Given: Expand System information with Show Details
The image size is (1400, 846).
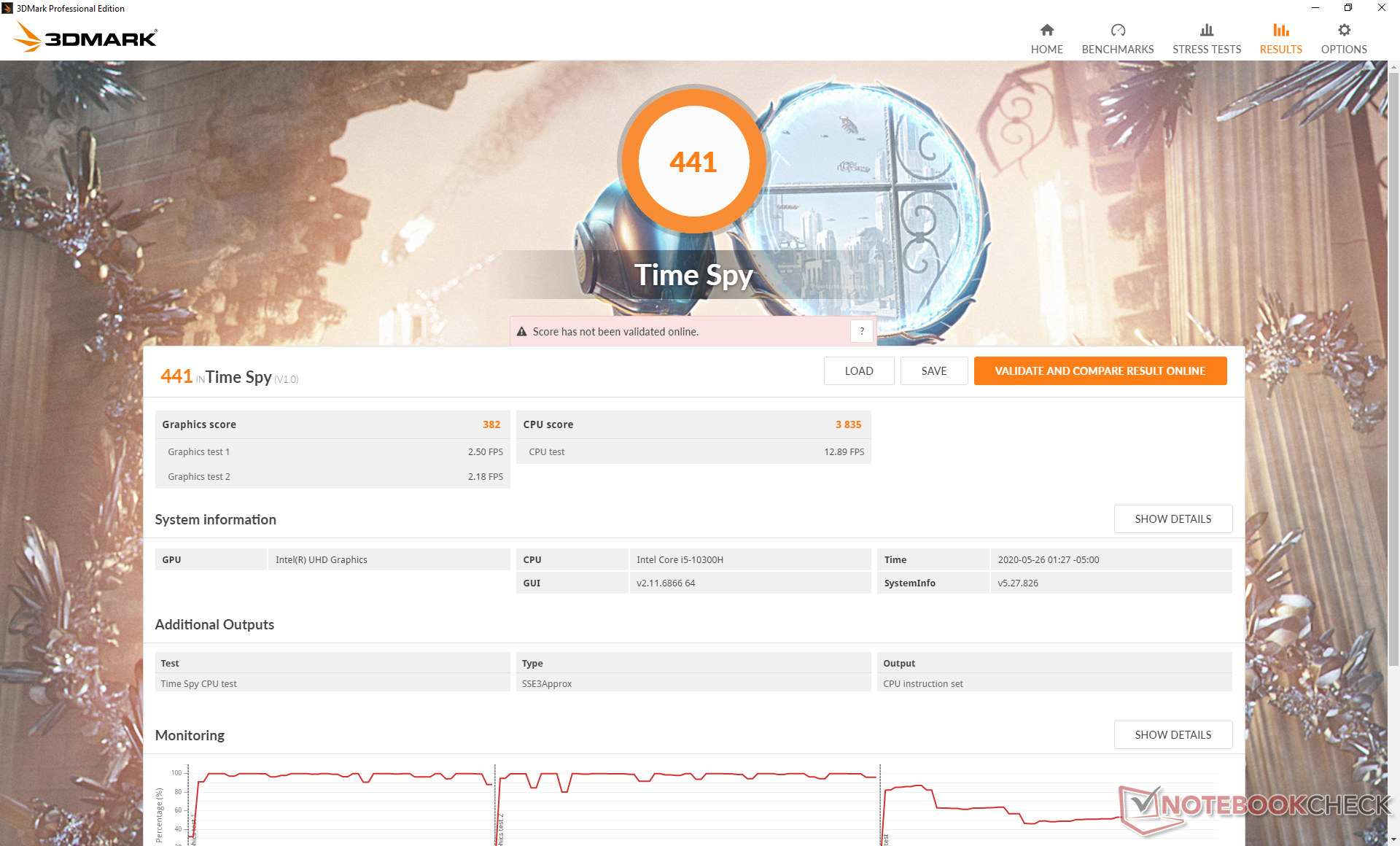Looking at the screenshot, I should click(1172, 519).
